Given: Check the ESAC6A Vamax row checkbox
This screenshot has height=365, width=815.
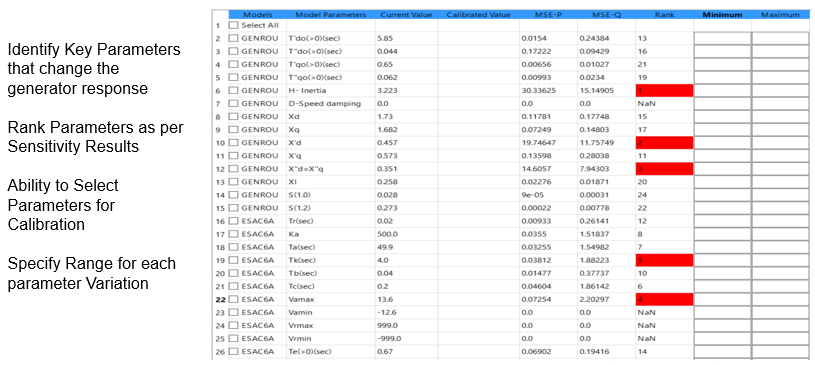Looking at the screenshot, I should 233,299.
